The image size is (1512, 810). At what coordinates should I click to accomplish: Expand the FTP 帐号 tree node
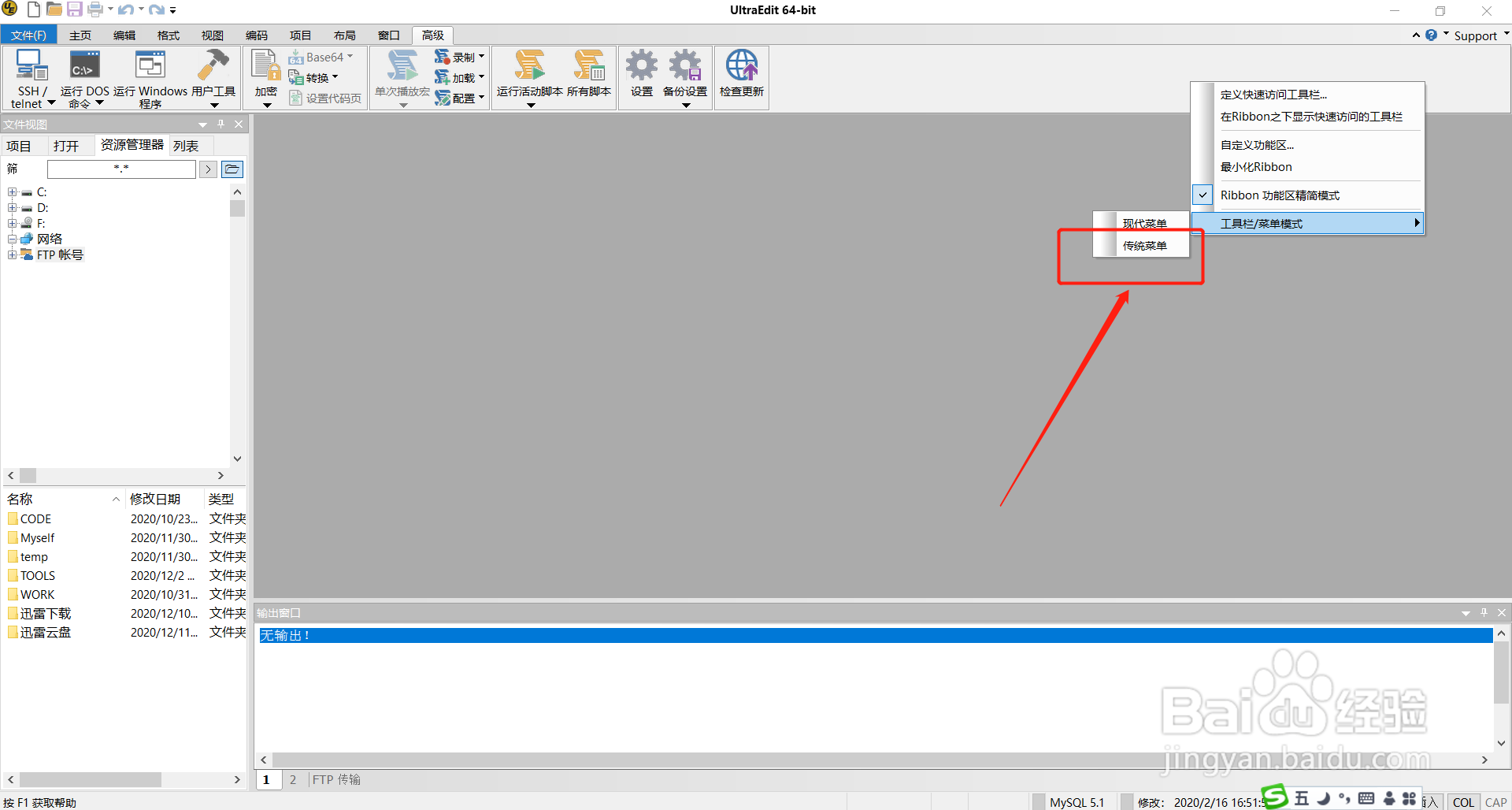(12, 255)
